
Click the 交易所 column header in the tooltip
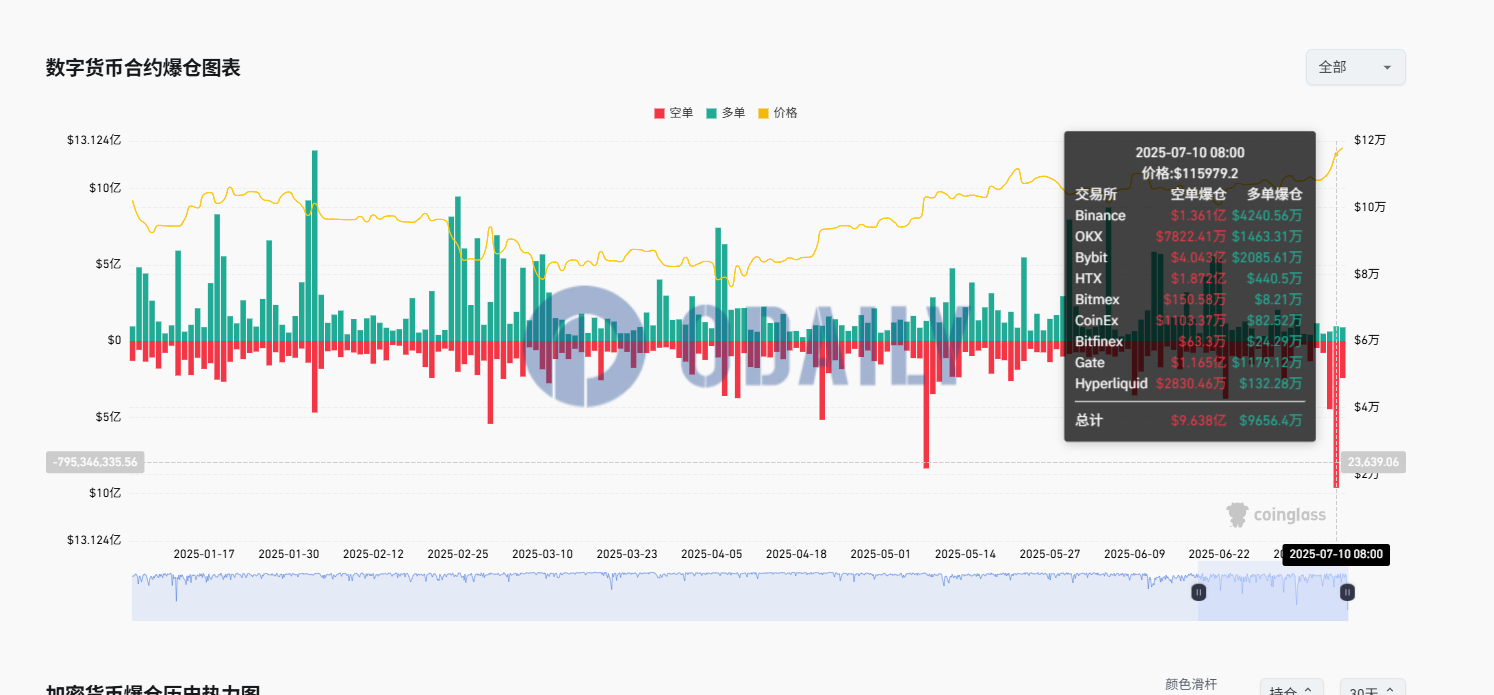coord(1096,194)
